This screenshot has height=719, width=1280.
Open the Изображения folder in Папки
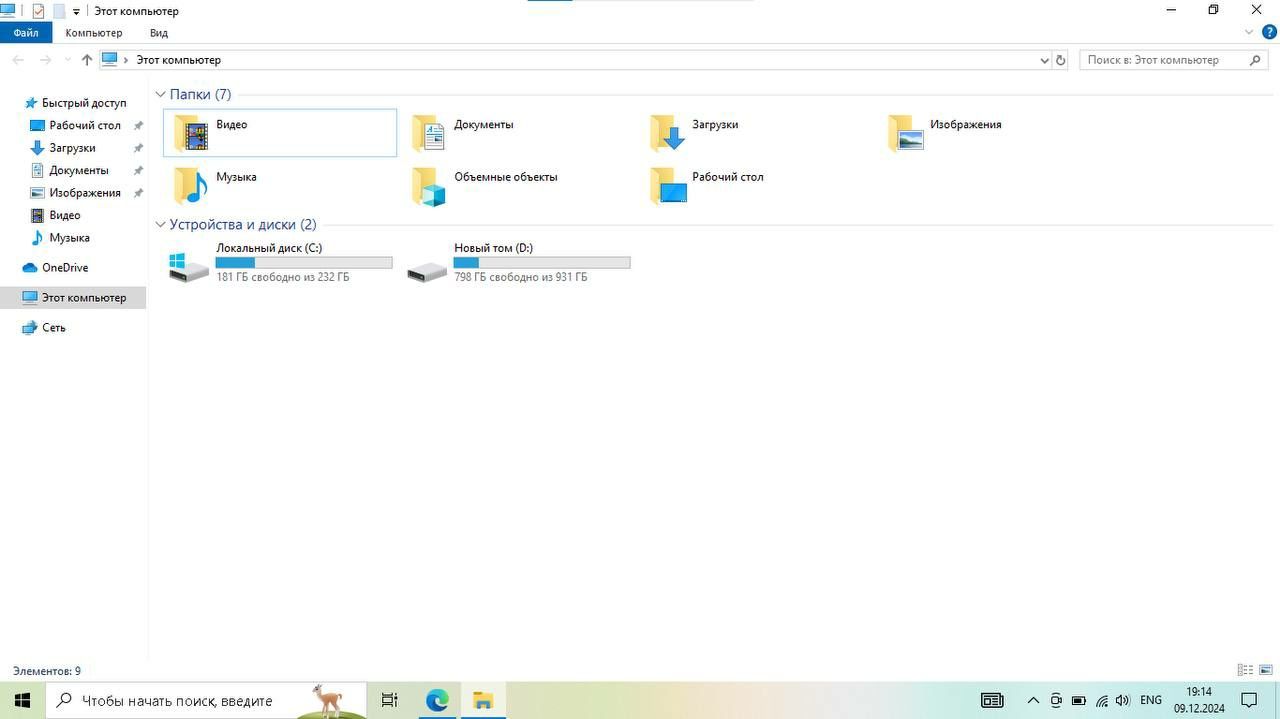994,133
